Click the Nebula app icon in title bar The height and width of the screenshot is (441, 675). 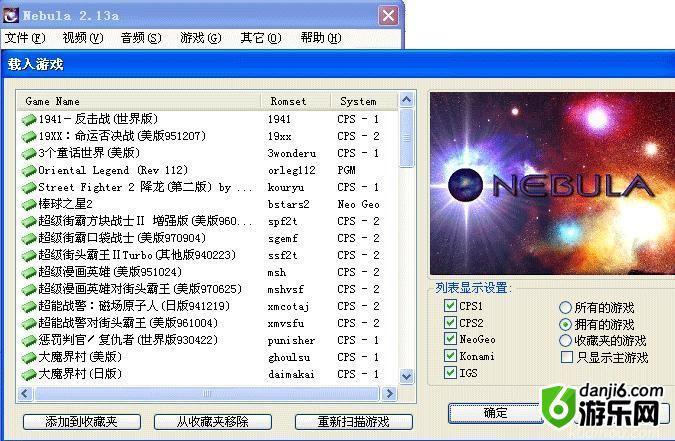pos(10,16)
